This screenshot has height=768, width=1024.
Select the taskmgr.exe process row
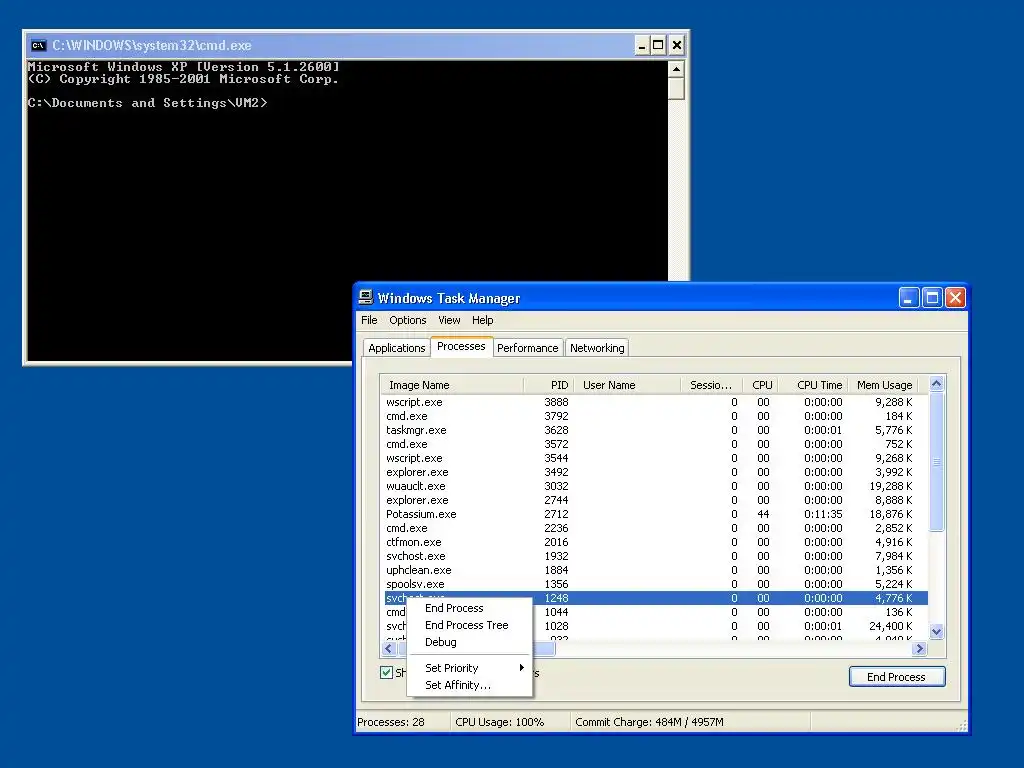click(x=654, y=430)
